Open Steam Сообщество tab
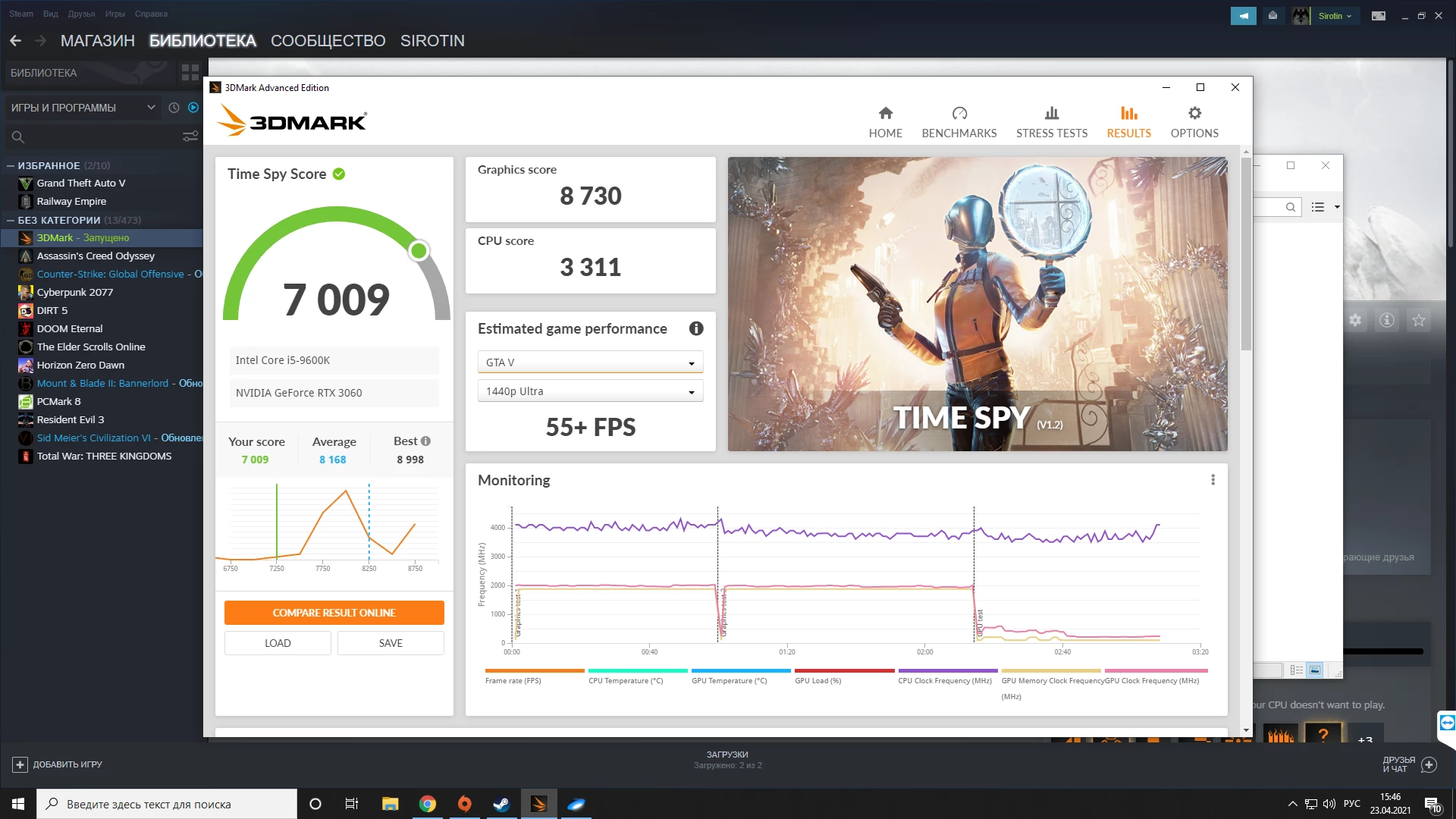The height and width of the screenshot is (819, 1456). (x=328, y=41)
